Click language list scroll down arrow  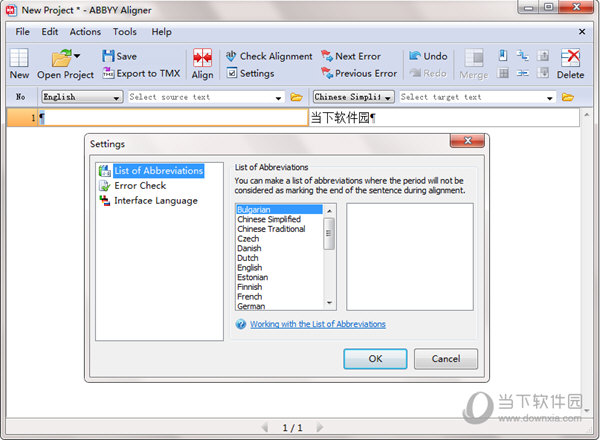[x=329, y=303]
